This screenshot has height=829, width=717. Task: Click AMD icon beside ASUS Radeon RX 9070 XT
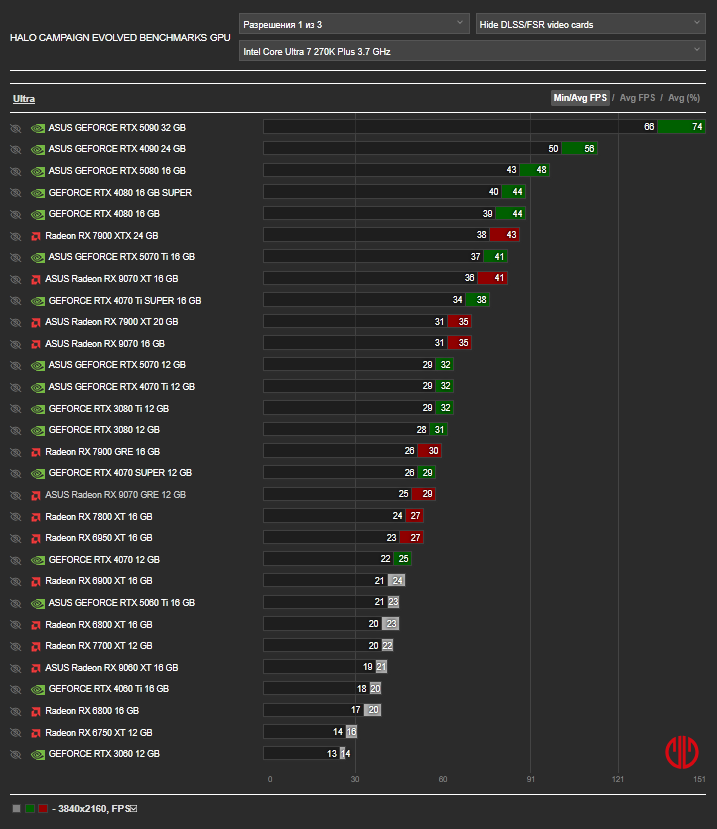point(36,279)
